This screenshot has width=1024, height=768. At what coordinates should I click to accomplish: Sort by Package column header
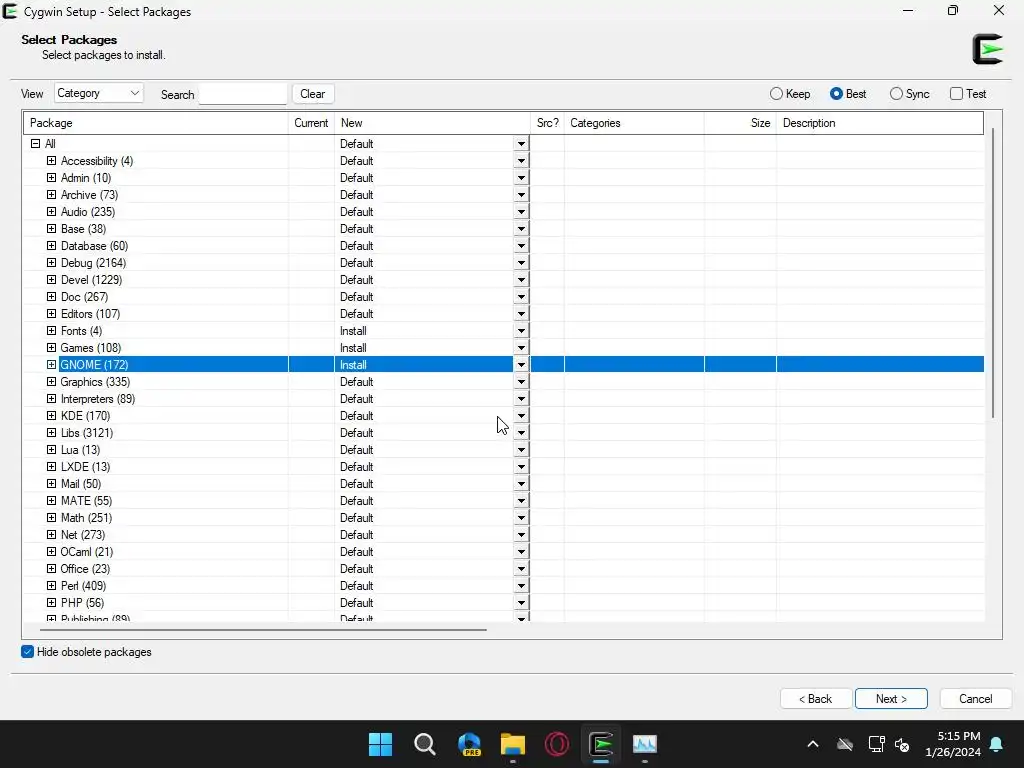155,123
